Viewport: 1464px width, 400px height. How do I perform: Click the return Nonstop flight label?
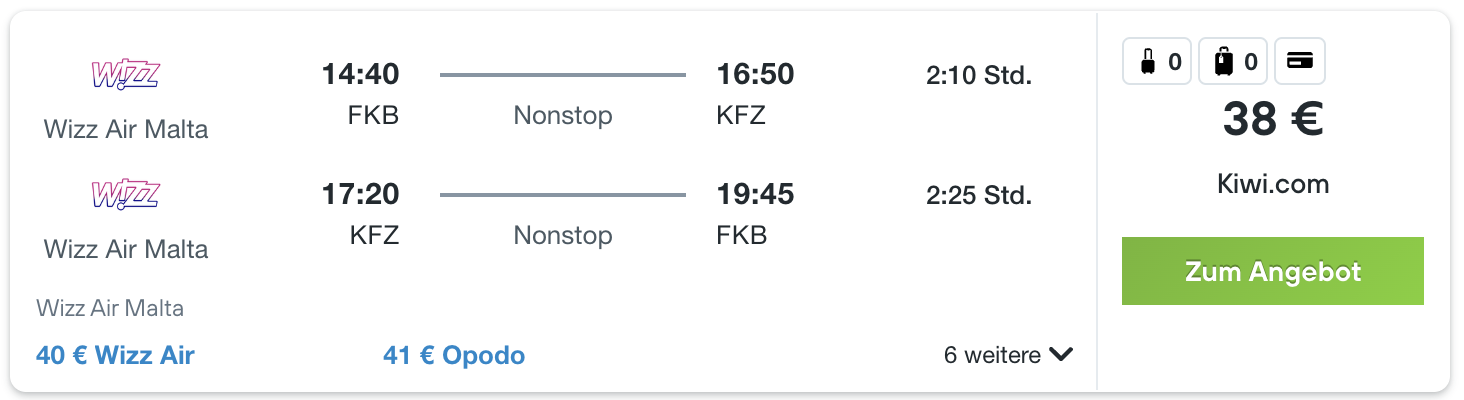pos(563,236)
